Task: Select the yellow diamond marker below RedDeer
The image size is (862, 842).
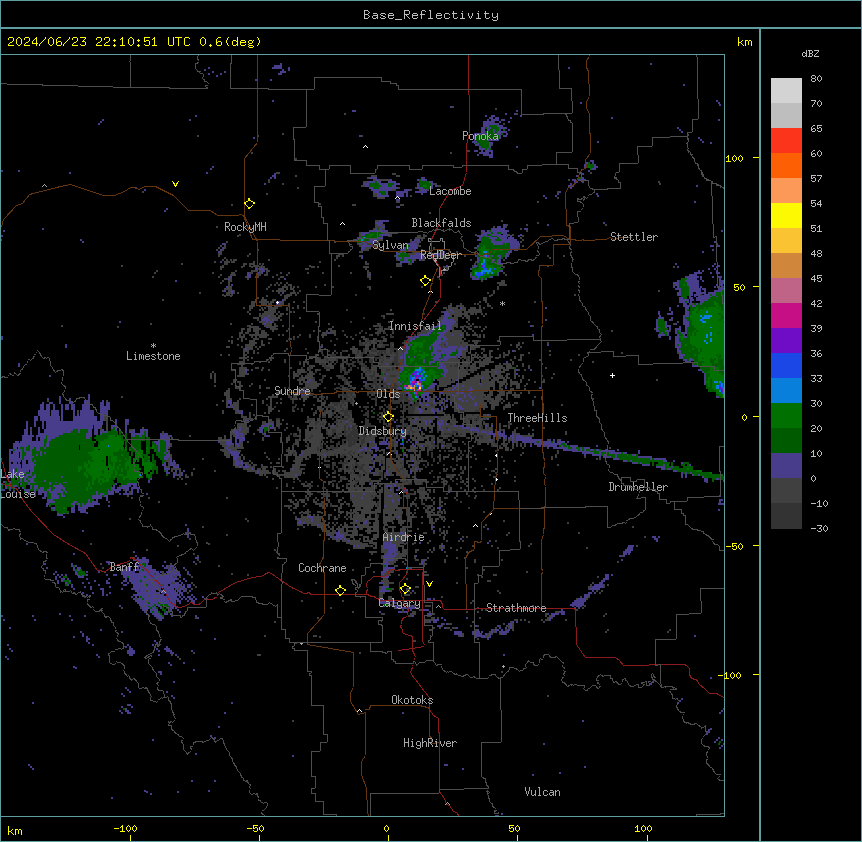Action: [x=426, y=281]
